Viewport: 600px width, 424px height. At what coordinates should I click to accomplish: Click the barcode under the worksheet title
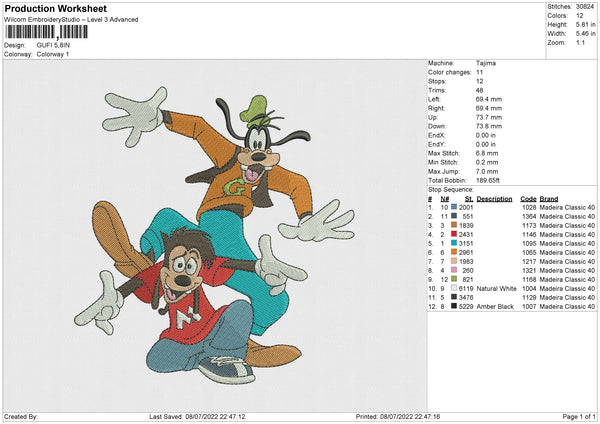pyautogui.click(x=46, y=32)
